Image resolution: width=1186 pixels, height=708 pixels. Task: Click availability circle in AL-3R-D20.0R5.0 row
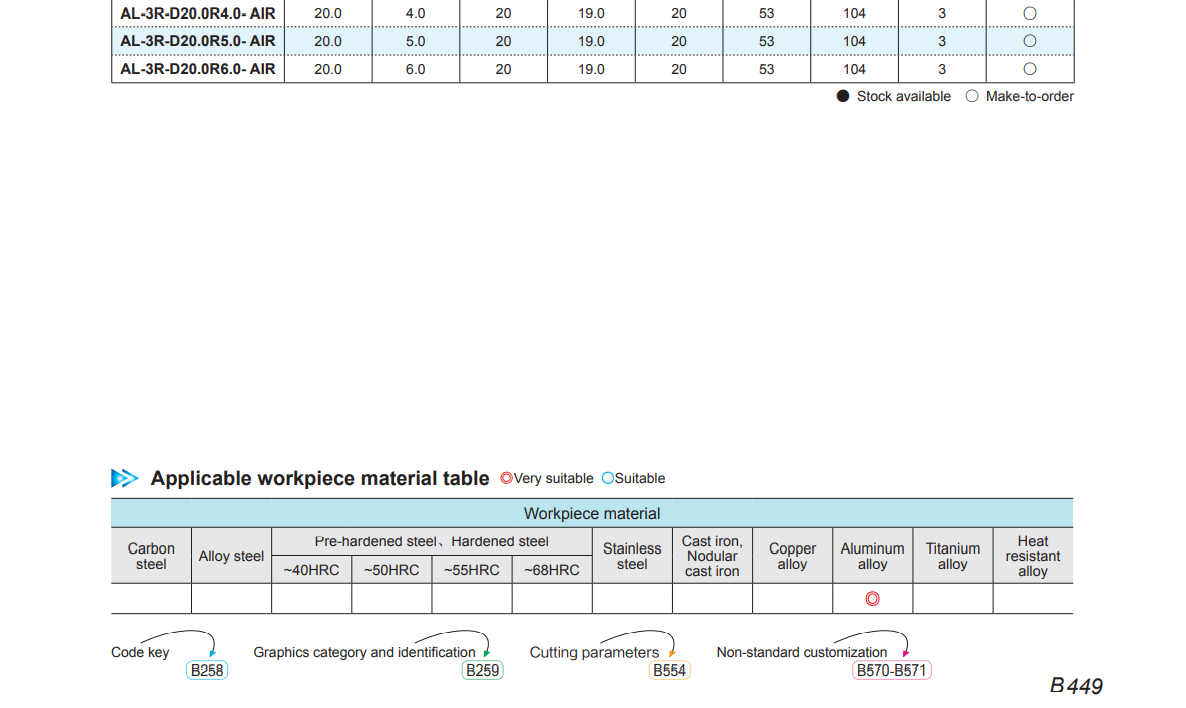(x=1030, y=41)
